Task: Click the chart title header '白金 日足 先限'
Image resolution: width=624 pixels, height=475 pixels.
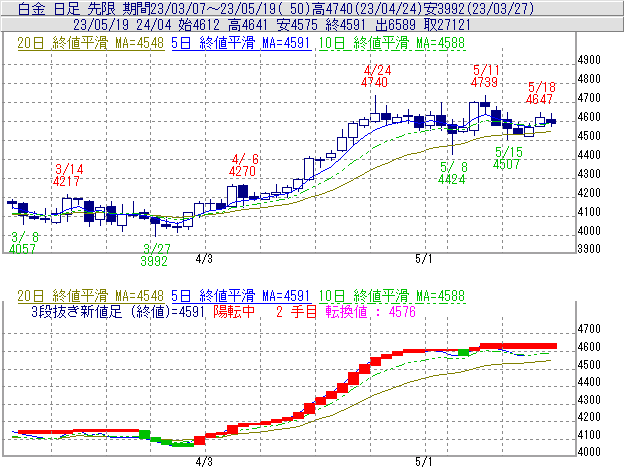Action: pos(66,8)
